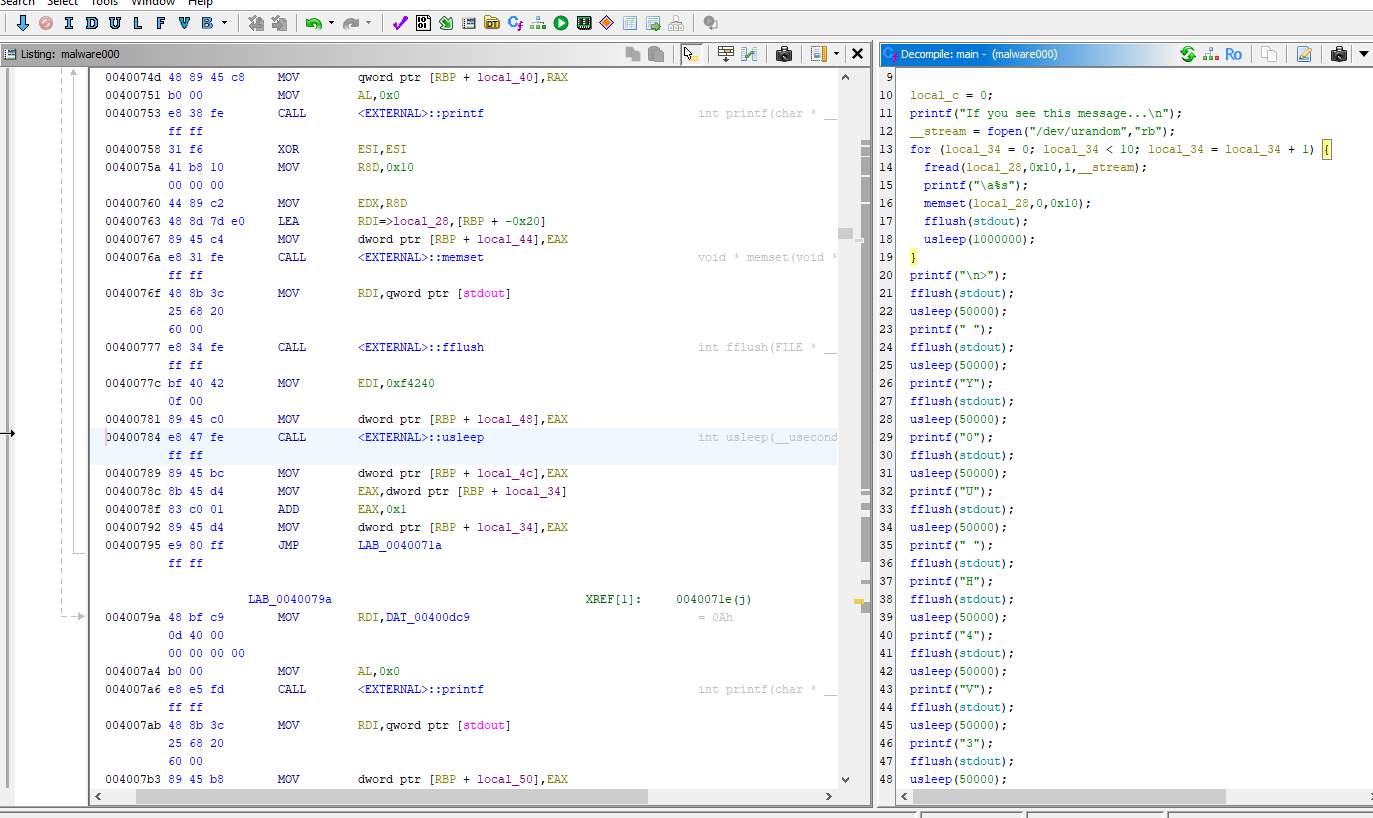Open the Decompile panel menu dropdown arrow

click(x=1363, y=54)
